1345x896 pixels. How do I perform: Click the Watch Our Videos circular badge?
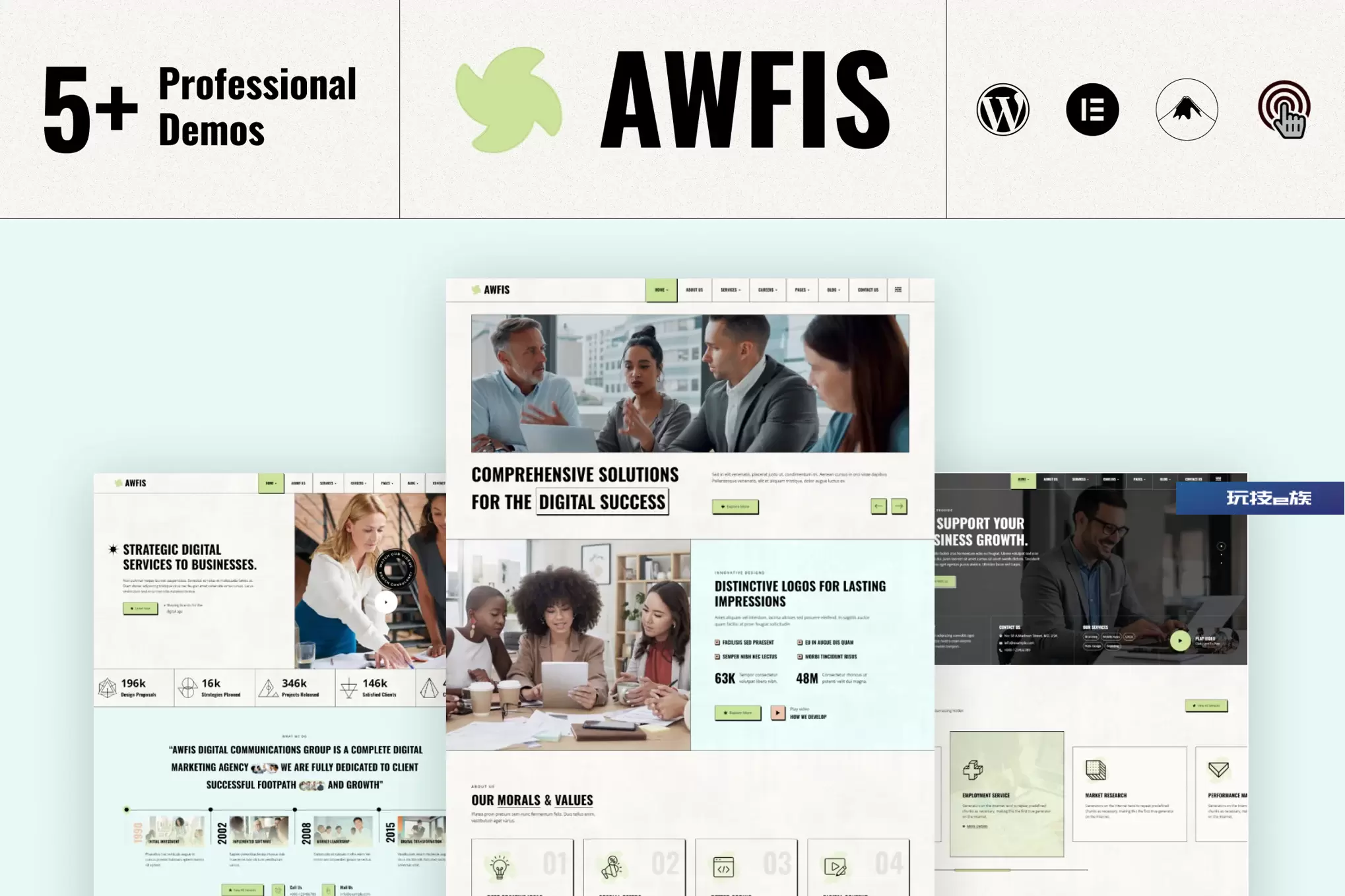(396, 569)
